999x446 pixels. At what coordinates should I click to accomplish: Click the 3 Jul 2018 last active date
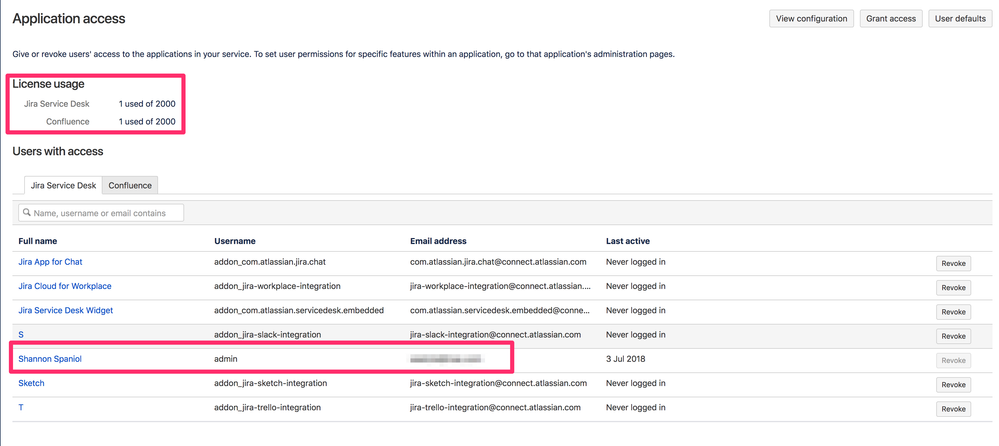click(x=626, y=359)
